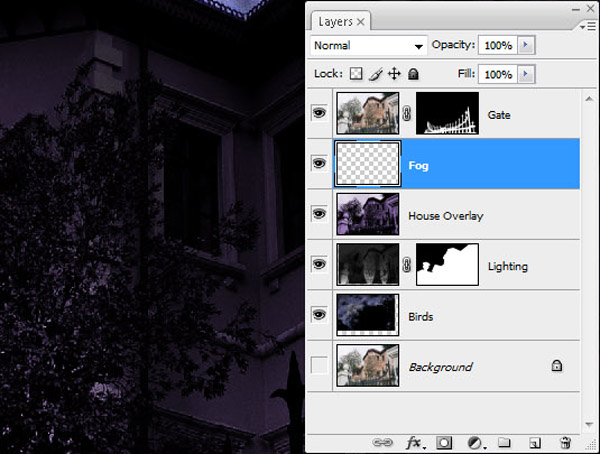
Task: Open the Fill slider arrow
Action: point(526,74)
